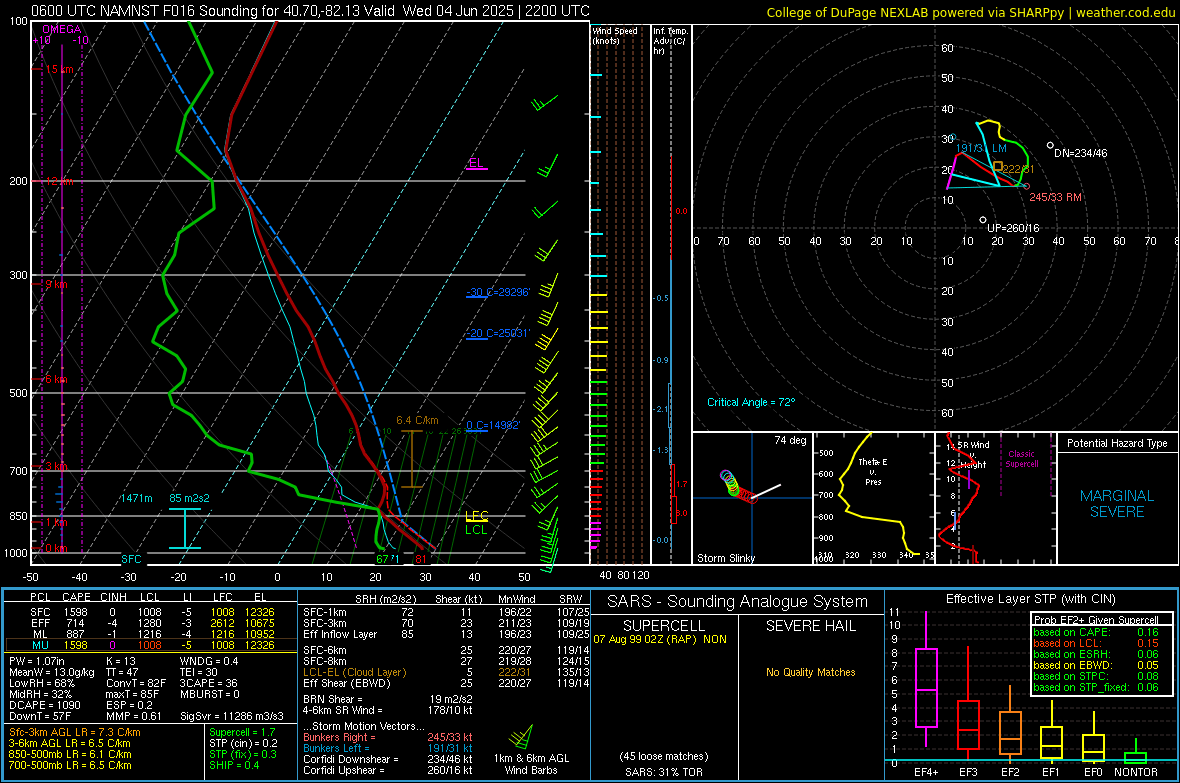
Task: Click the "weather.cod.edu" credit text
Action: [1125, 12]
